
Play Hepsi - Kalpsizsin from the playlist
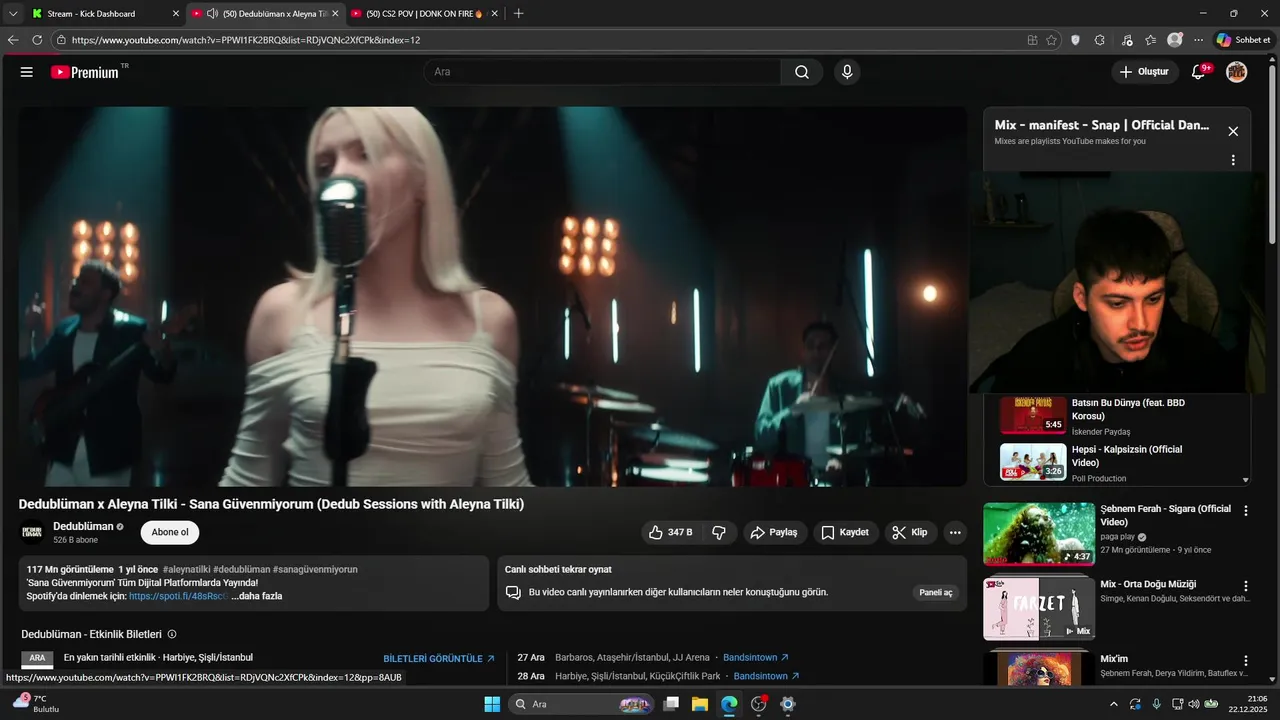(x=1120, y=462)
